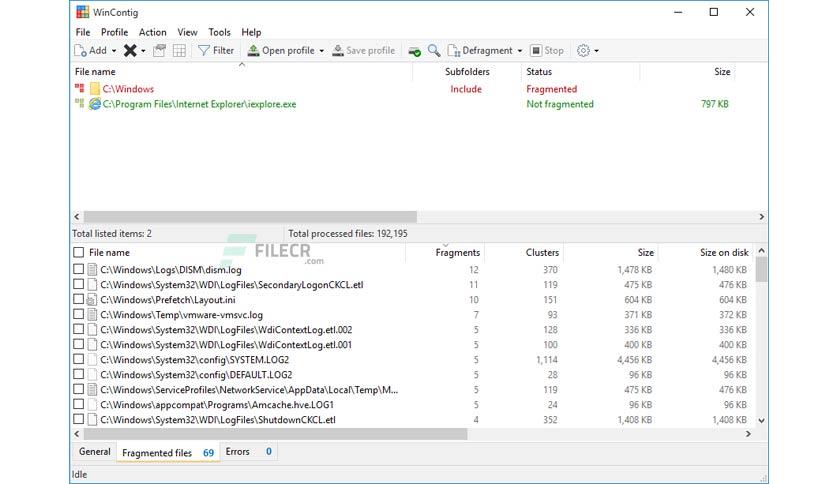
Task: Click the top list scroll right arrow
Action: coord(761,217)
